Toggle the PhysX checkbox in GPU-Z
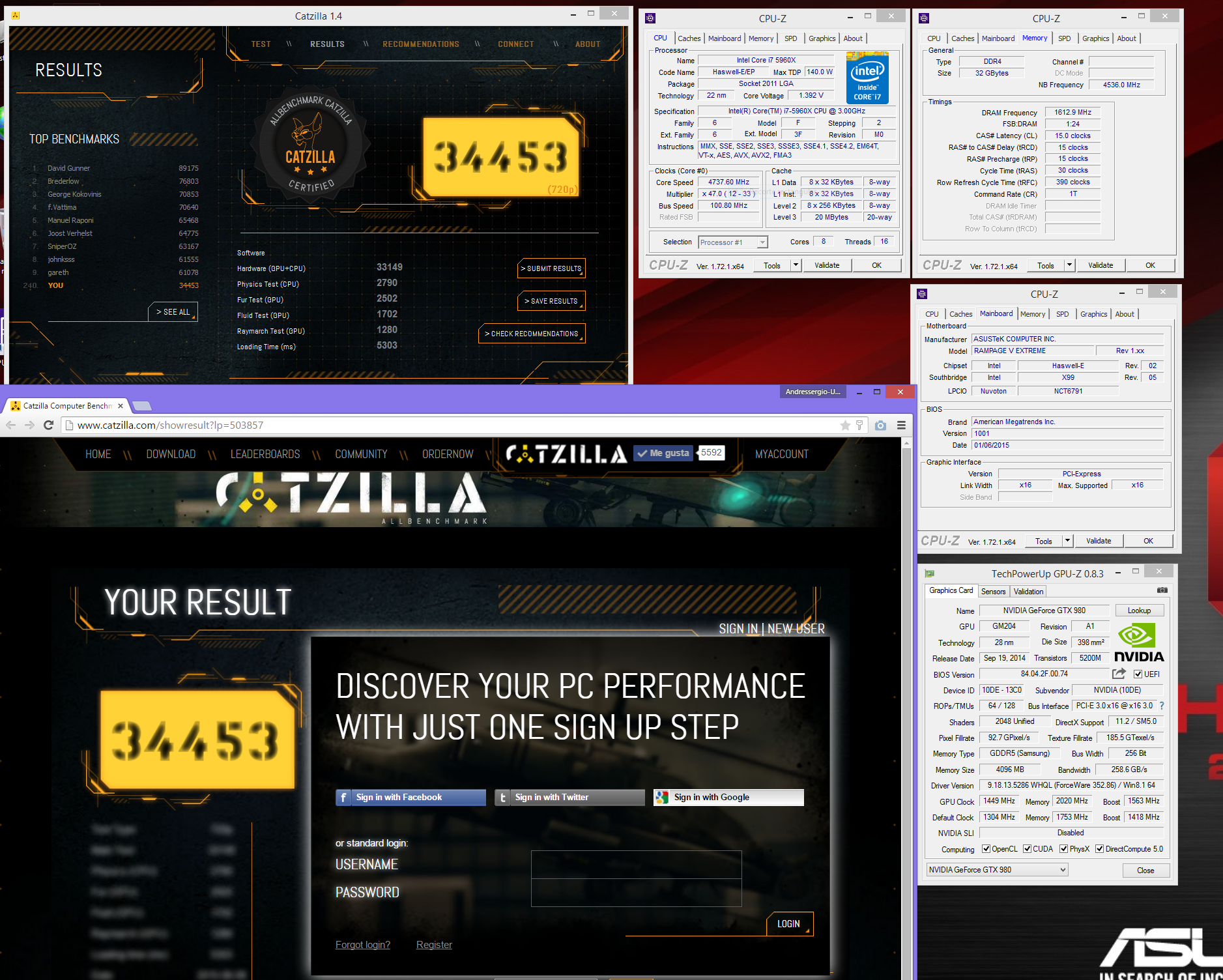The image size is (1223, 980). 1063,849
